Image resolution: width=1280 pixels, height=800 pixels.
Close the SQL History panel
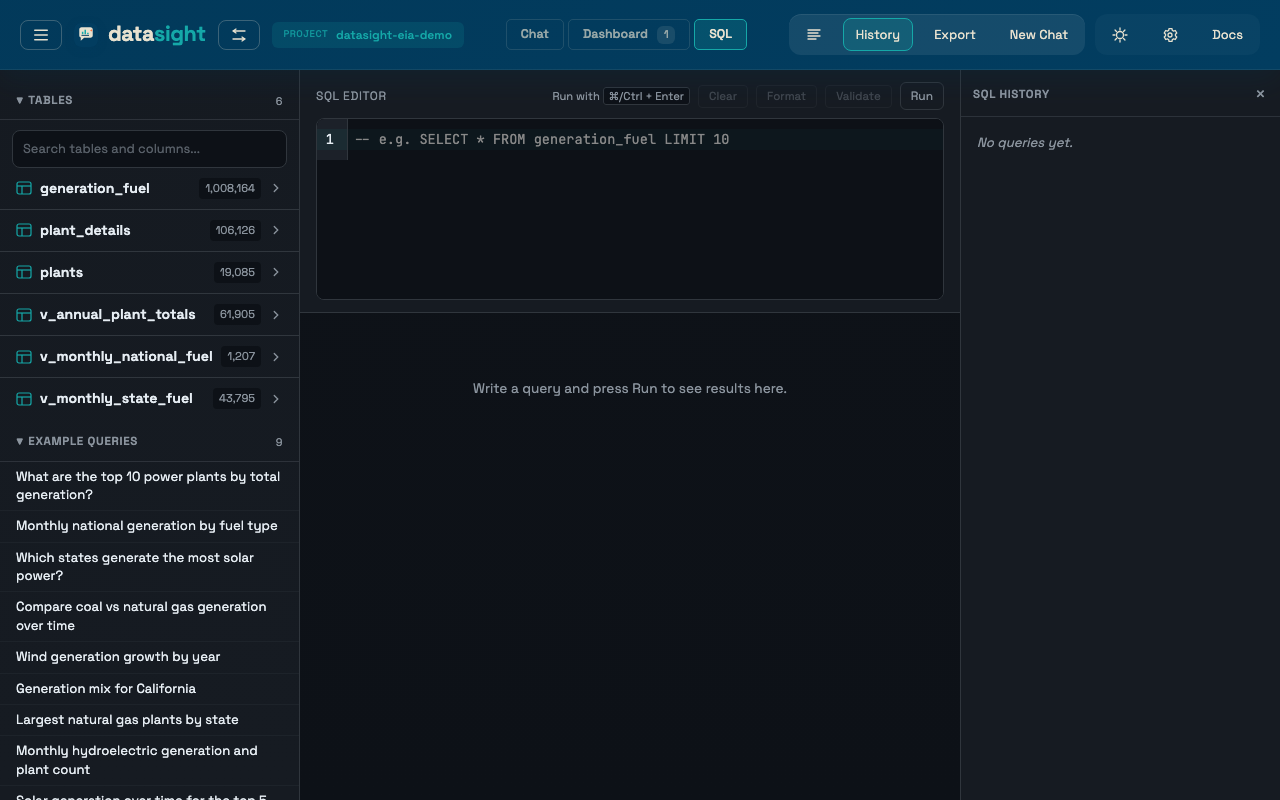[x=1260, y=93]
